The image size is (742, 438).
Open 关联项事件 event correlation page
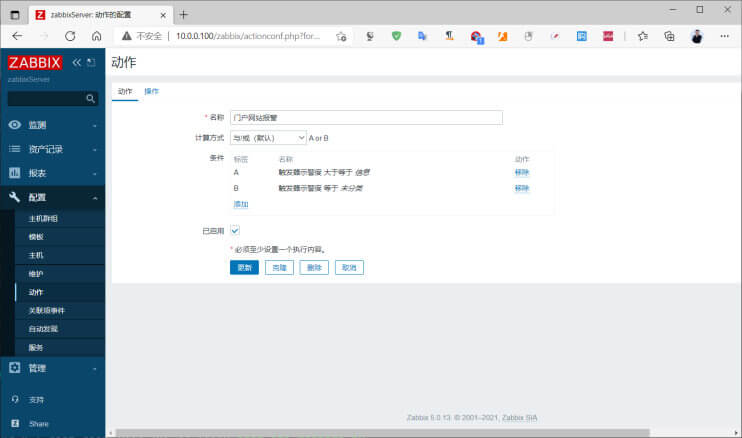[x=46, y=311]
